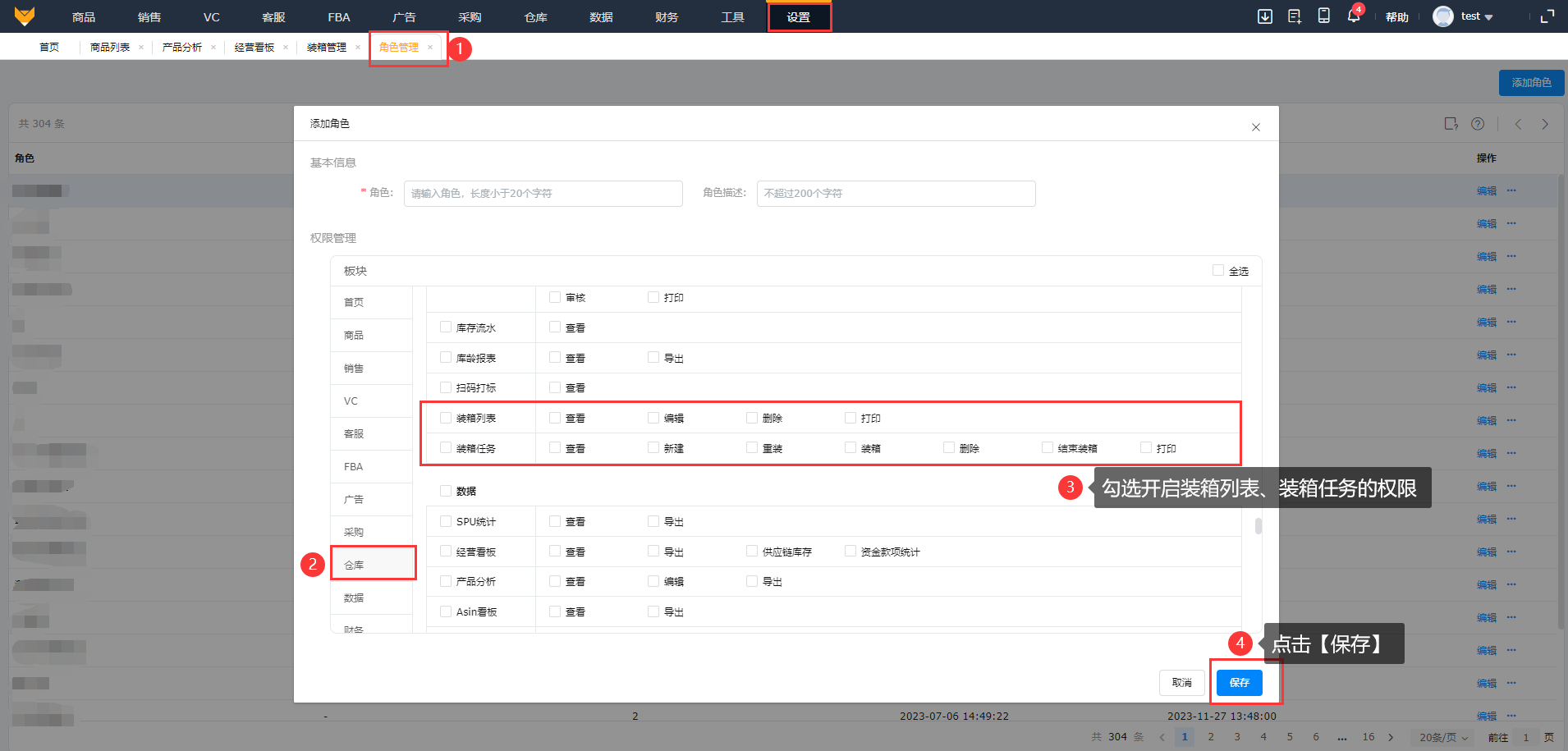Close the 角色管理 tab
This screenshot has height=751, width=1568.
[x=430, y=48]
